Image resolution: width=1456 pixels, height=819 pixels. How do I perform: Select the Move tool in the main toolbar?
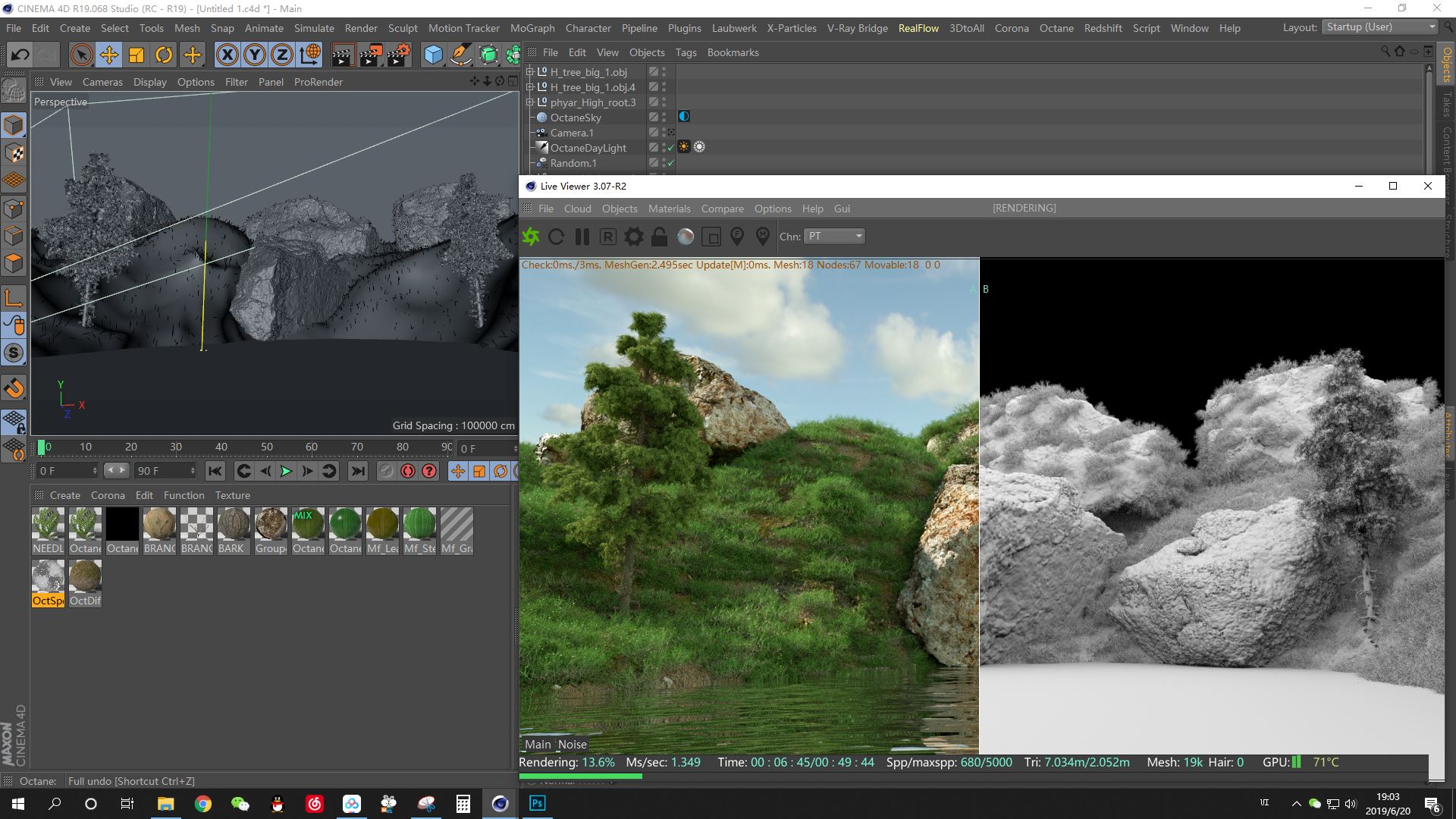point(108,55)
